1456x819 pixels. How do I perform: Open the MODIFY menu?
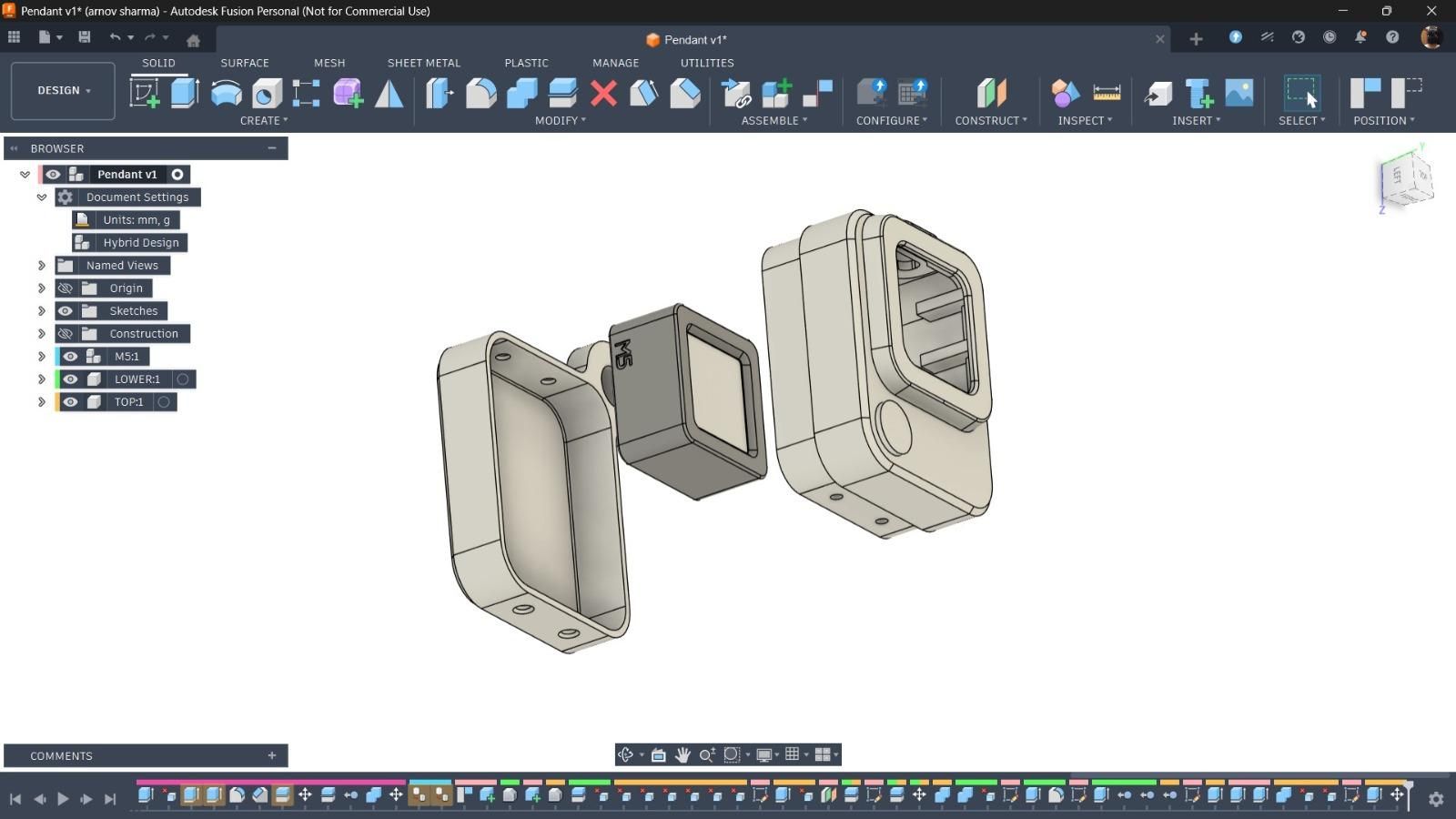(x=561, y=120)
